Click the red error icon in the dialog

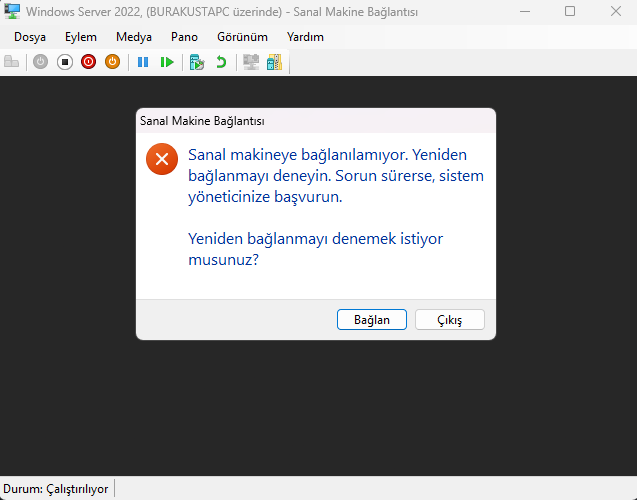[162, 159]
